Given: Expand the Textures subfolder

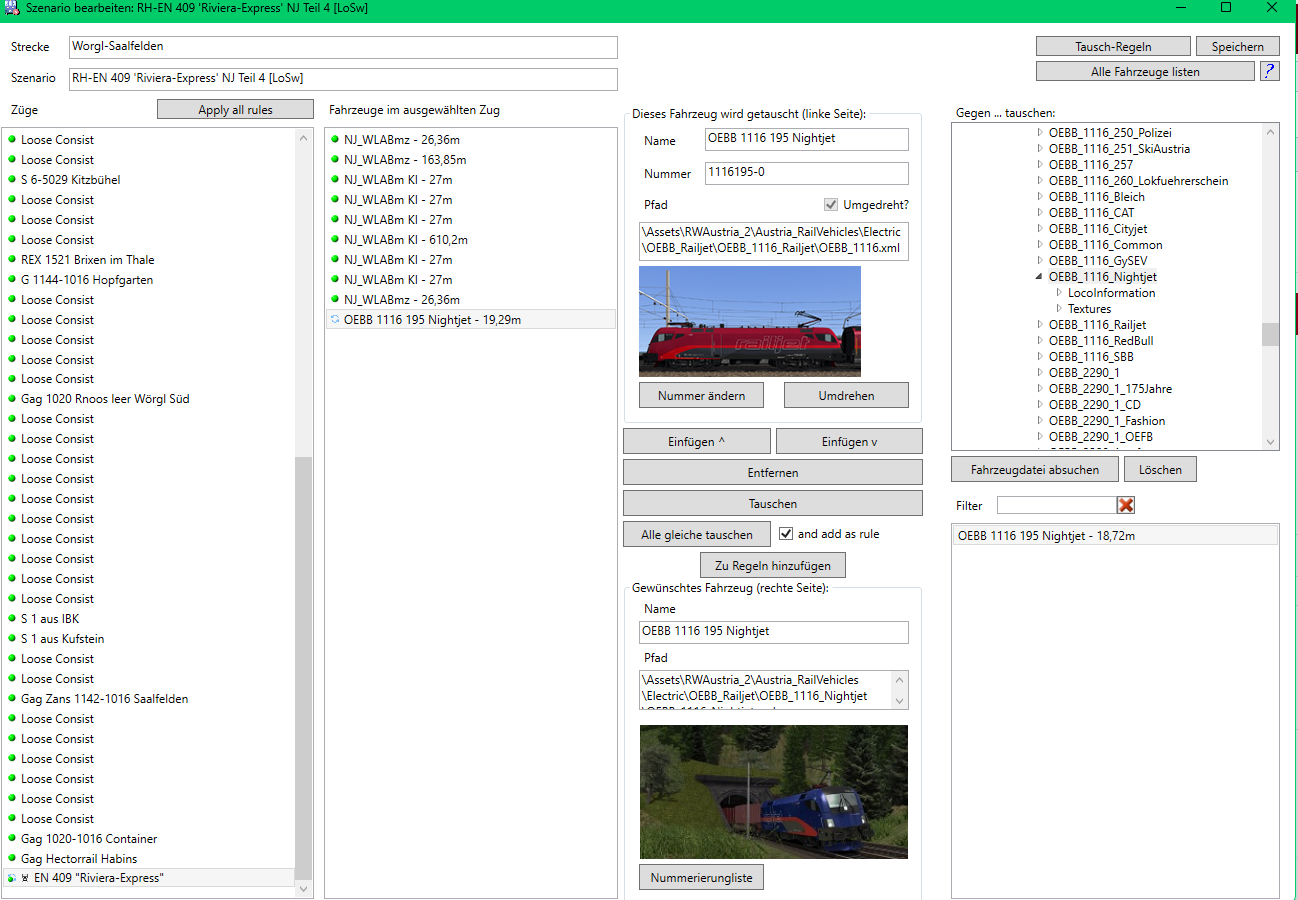Looking at the screenshot, I should coord(1058,309).
